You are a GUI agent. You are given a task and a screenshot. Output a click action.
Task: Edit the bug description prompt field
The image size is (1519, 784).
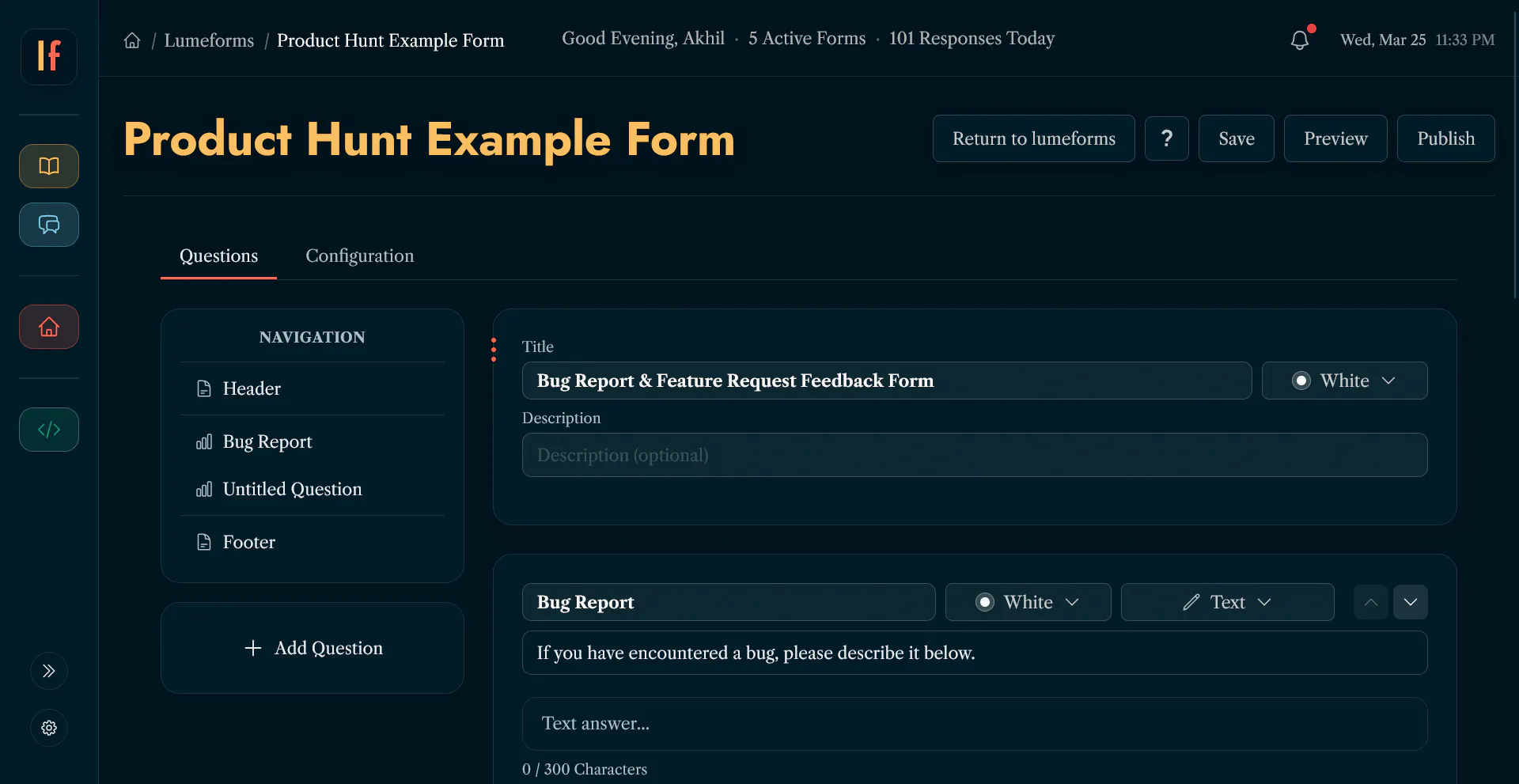tap(975, 653)
